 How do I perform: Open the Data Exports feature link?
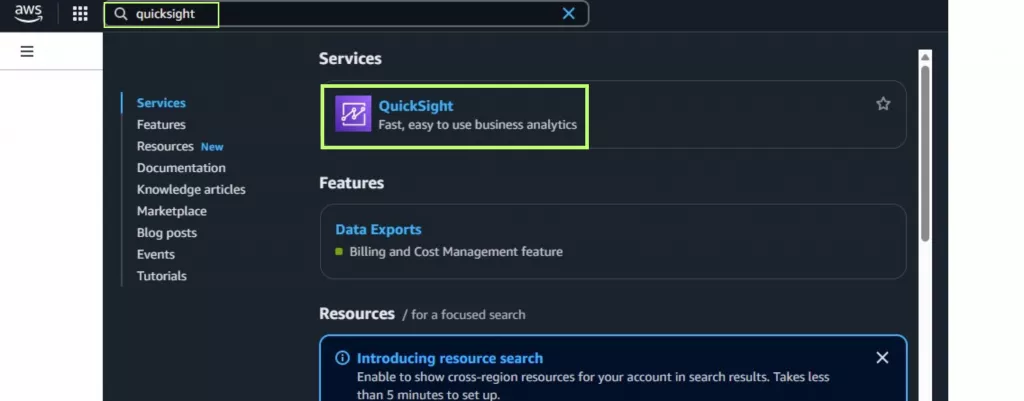[x=378, y=230]
